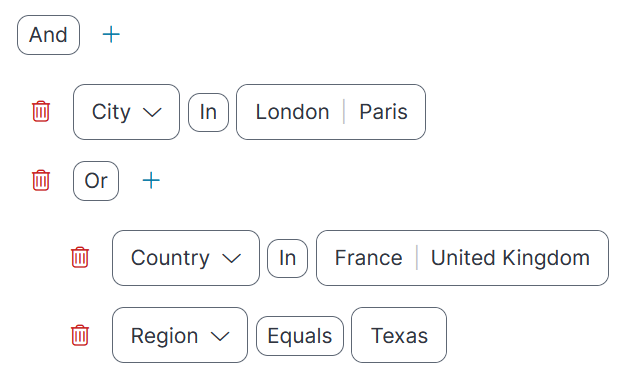
Task: Add a condition to the And group
Action: tap(111, 35)
